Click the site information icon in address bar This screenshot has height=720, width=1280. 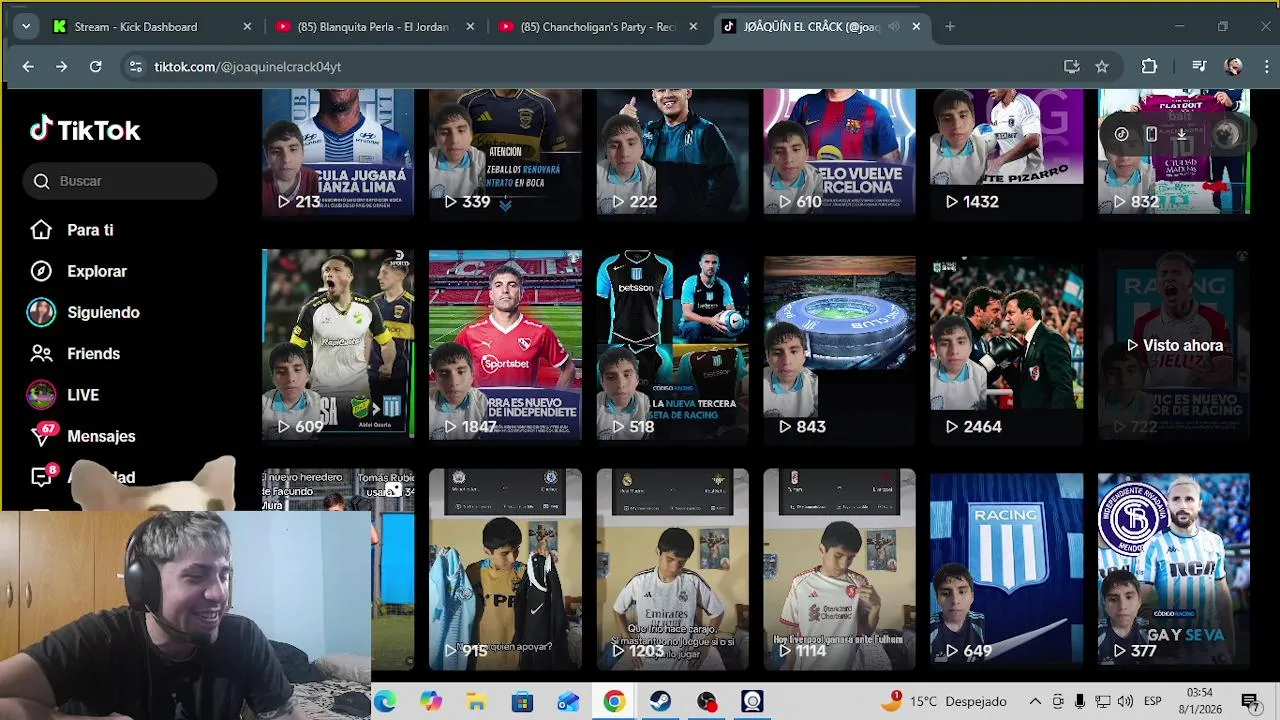tap(135, 67)
